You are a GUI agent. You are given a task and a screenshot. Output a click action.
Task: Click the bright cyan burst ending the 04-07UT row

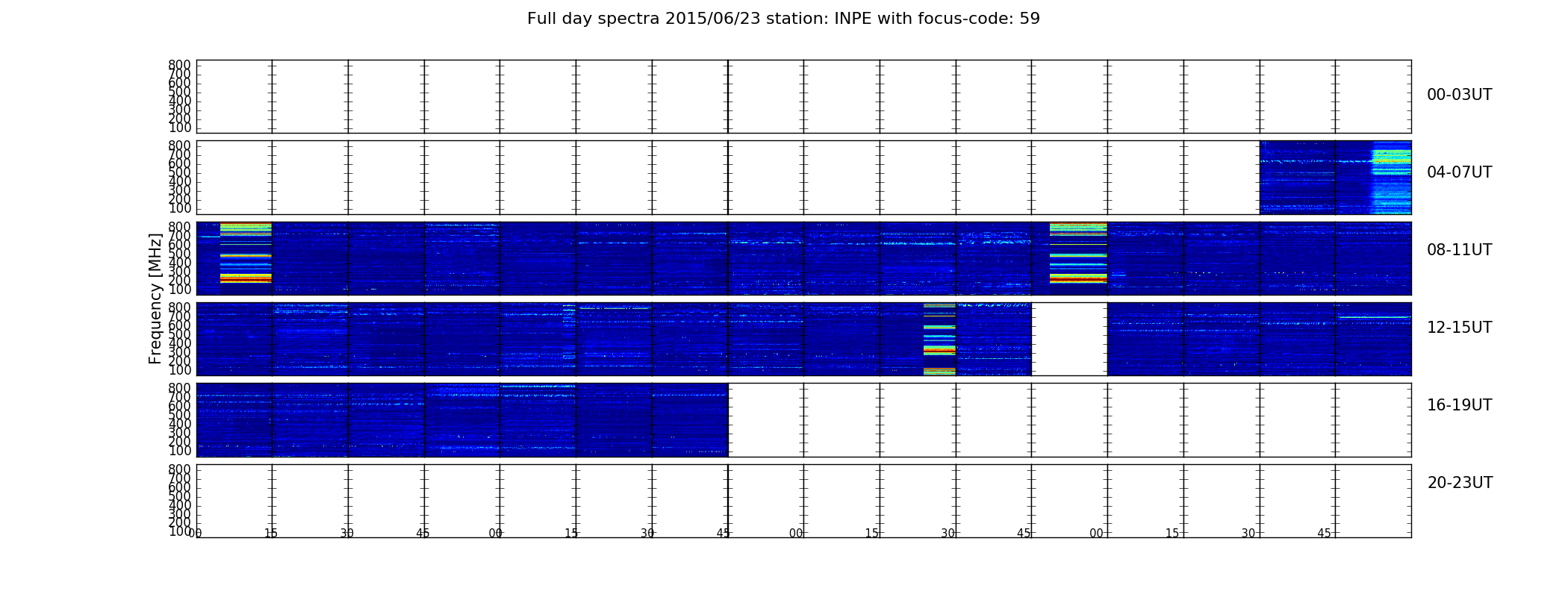point(1392,178)
